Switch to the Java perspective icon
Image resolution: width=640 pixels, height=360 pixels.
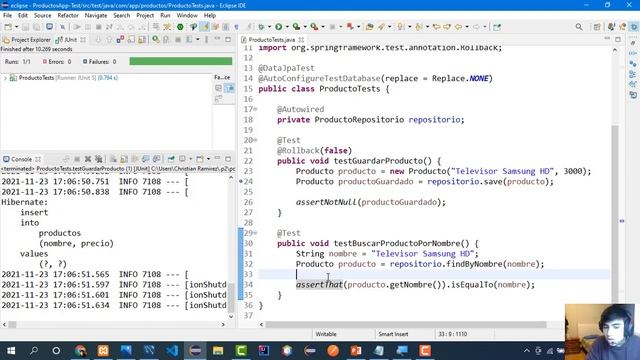(611, 27)
